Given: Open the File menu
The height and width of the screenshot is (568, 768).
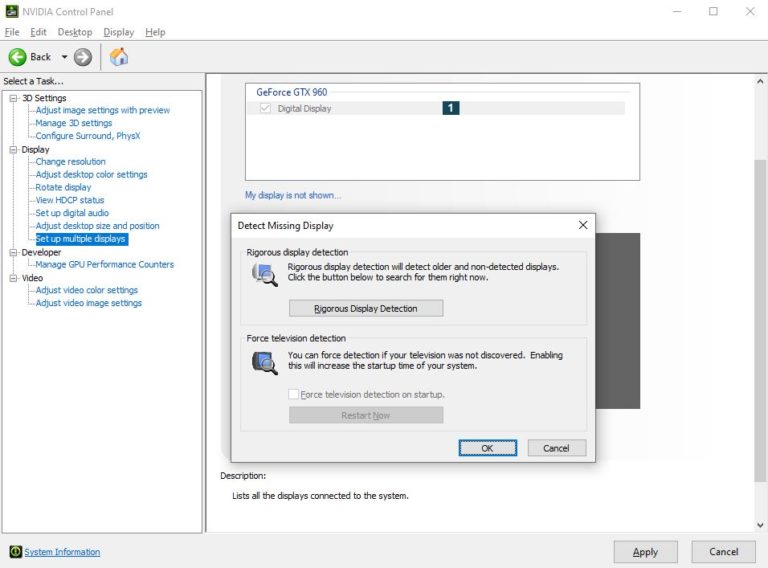Looking at the screenshot, I should pos(12,32).
